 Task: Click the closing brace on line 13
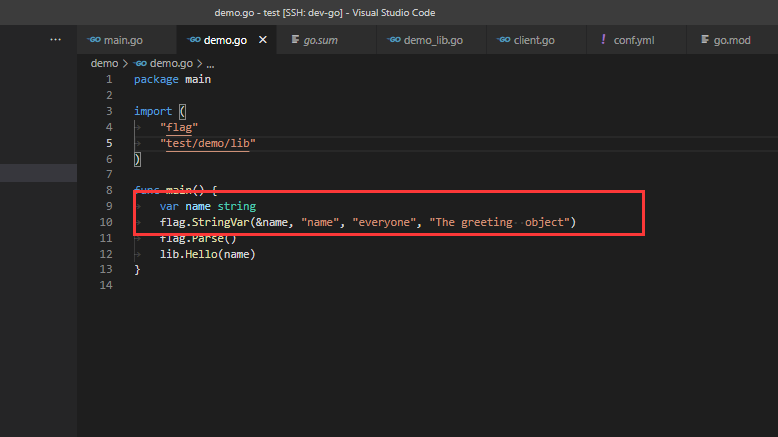[137, 269]
